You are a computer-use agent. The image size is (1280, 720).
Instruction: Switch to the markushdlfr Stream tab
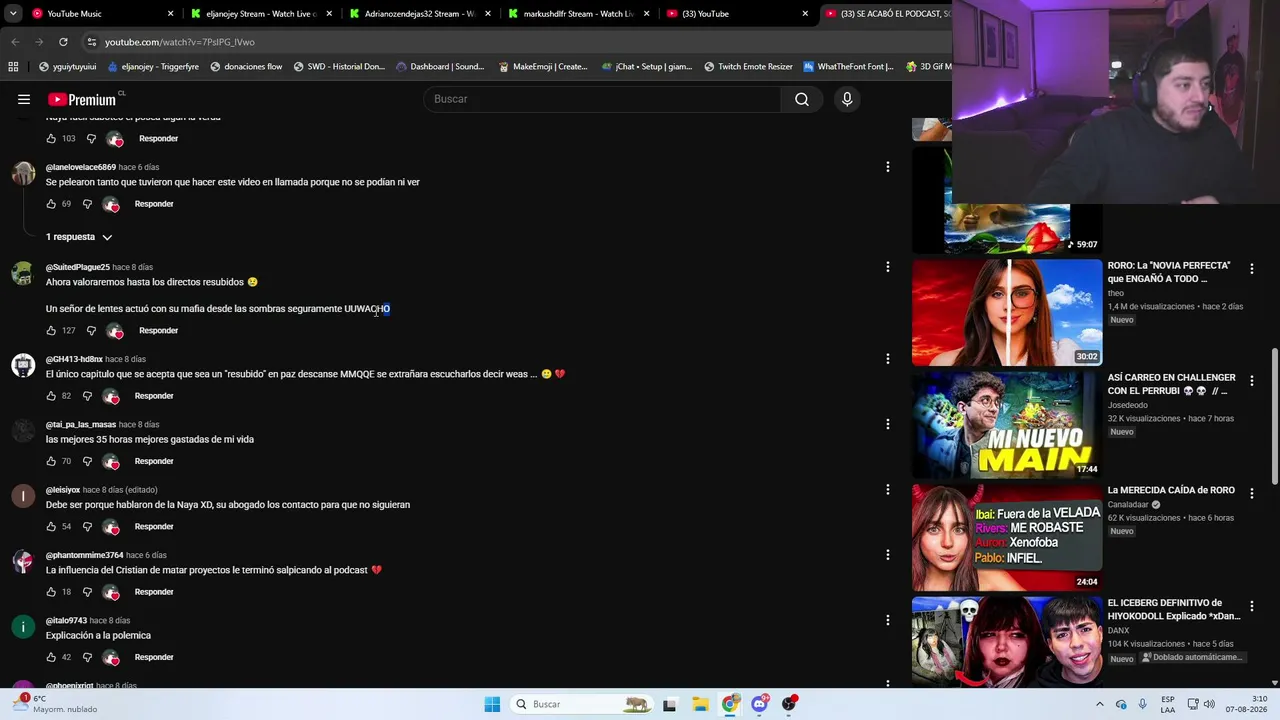(578, 14)
